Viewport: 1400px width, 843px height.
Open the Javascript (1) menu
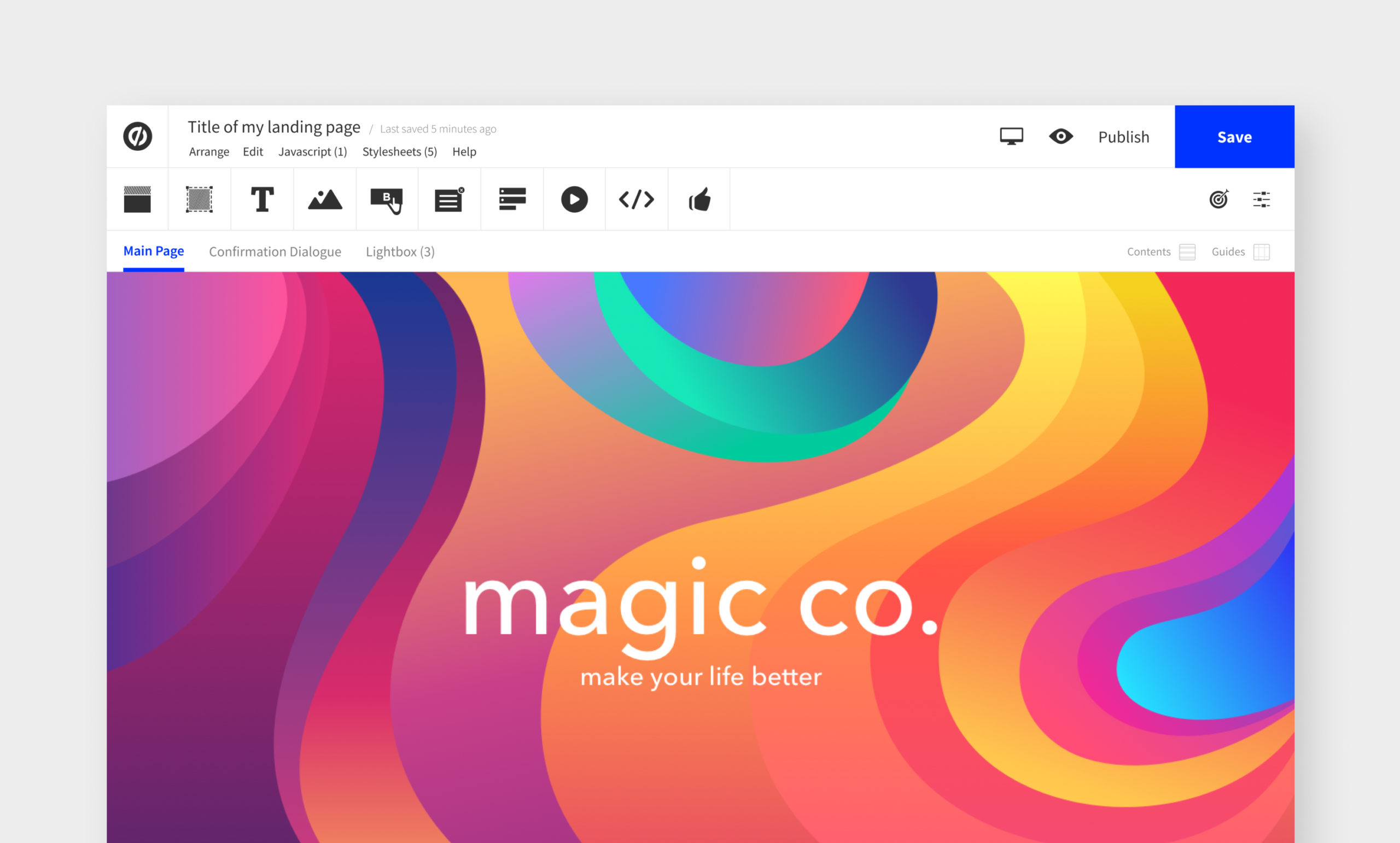click(x=312, y=151)
